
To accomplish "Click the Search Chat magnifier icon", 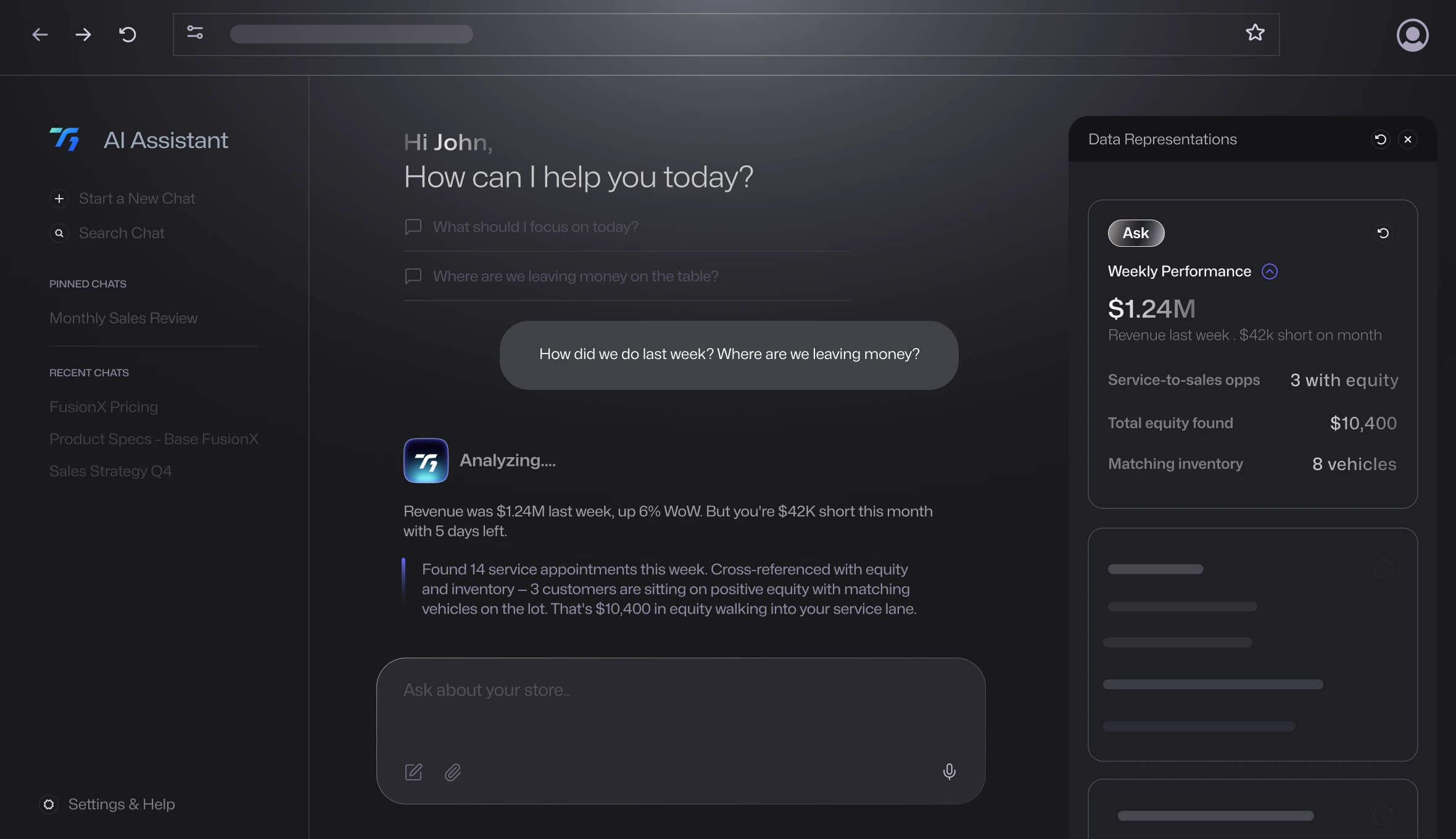I will click(x=59, y=233).
